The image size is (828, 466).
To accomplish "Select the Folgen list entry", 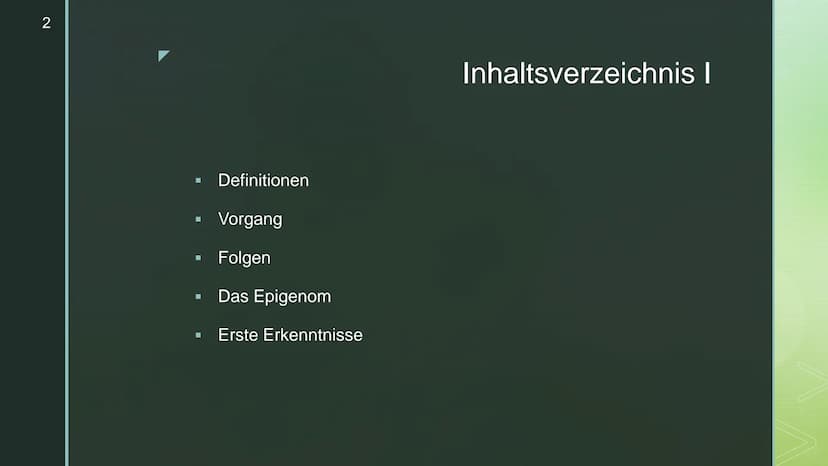I will tap(244, 258).
